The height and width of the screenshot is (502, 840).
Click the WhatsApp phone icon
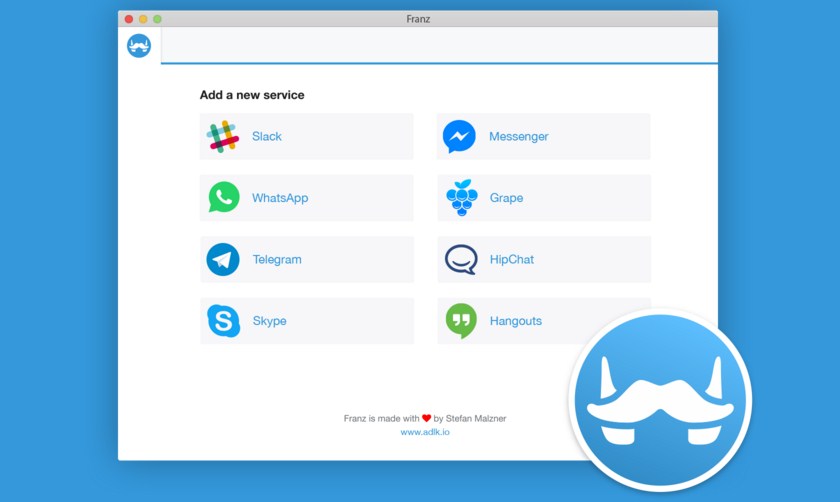tap(224, 197)
